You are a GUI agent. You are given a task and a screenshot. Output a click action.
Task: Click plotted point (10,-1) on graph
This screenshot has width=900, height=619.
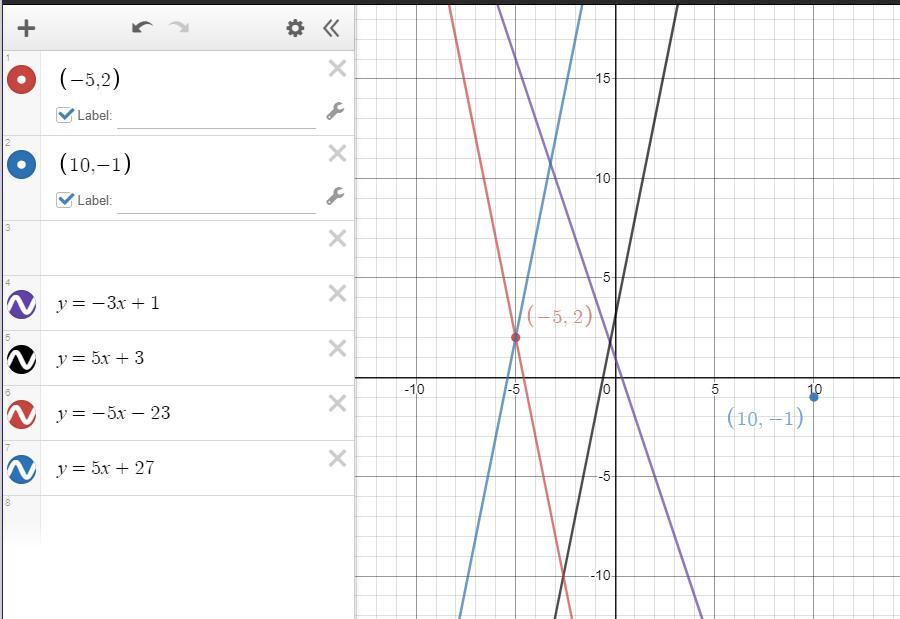[x=813, y=397]
